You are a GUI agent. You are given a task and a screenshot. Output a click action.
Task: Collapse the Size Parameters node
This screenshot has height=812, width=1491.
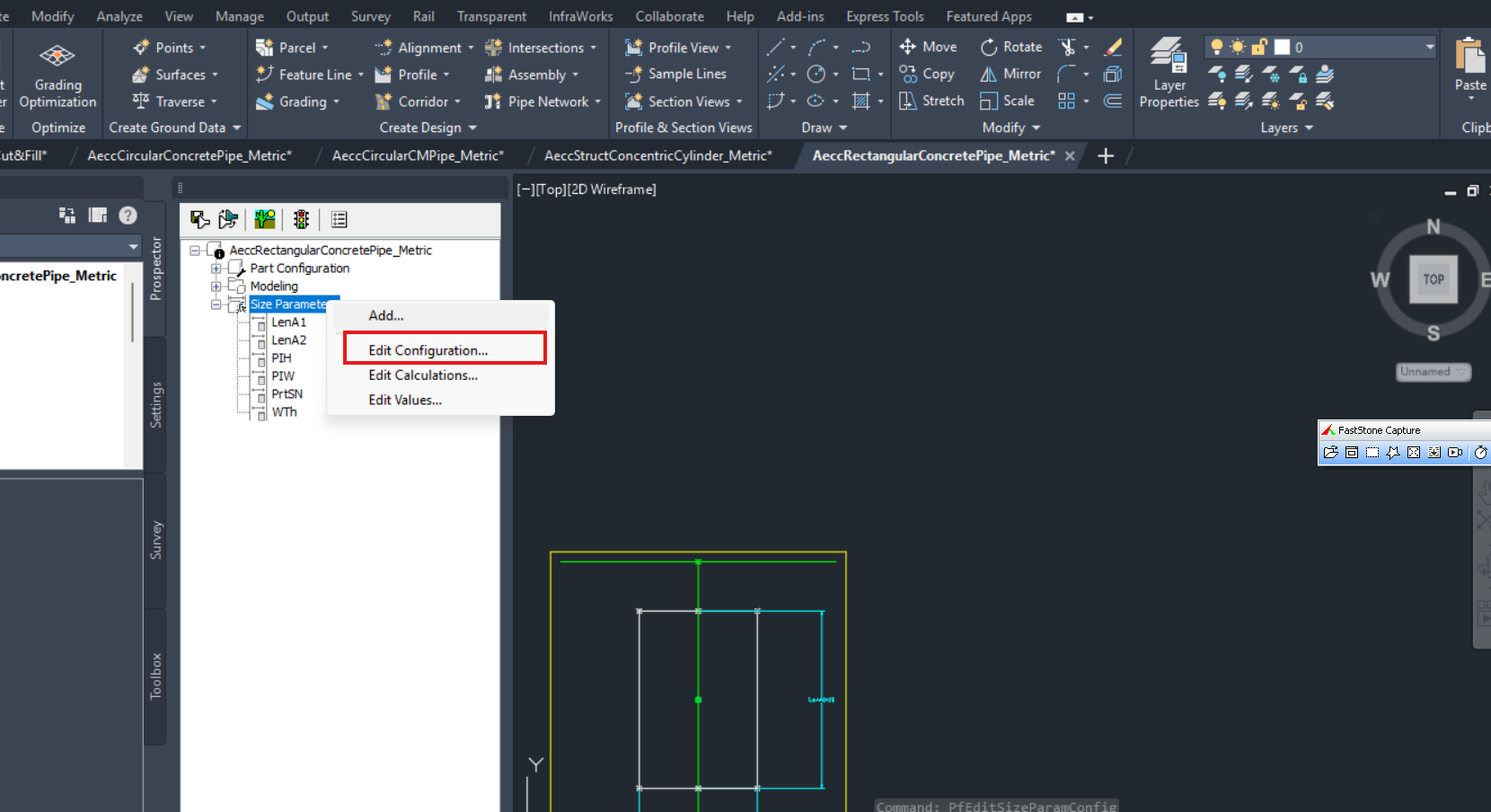tap(216, 304)
